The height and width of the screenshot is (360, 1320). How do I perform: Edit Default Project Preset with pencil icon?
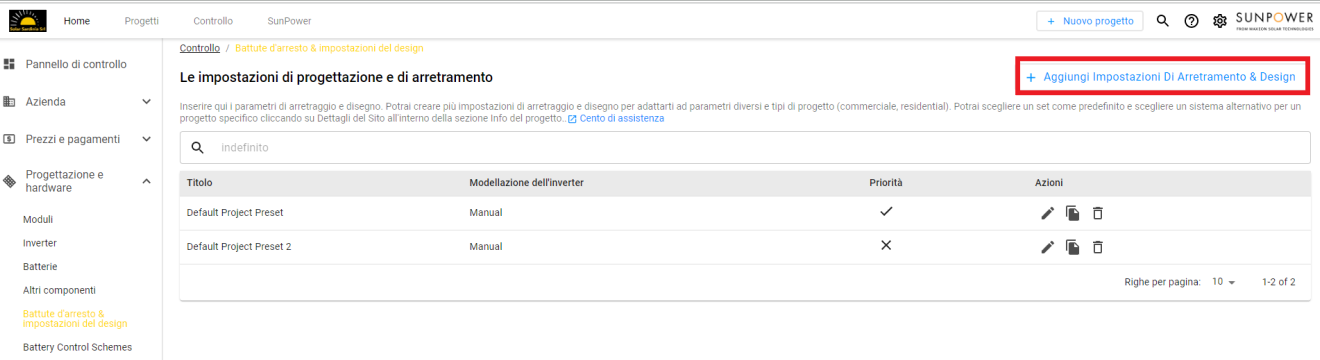click(x=1047, y=213)
